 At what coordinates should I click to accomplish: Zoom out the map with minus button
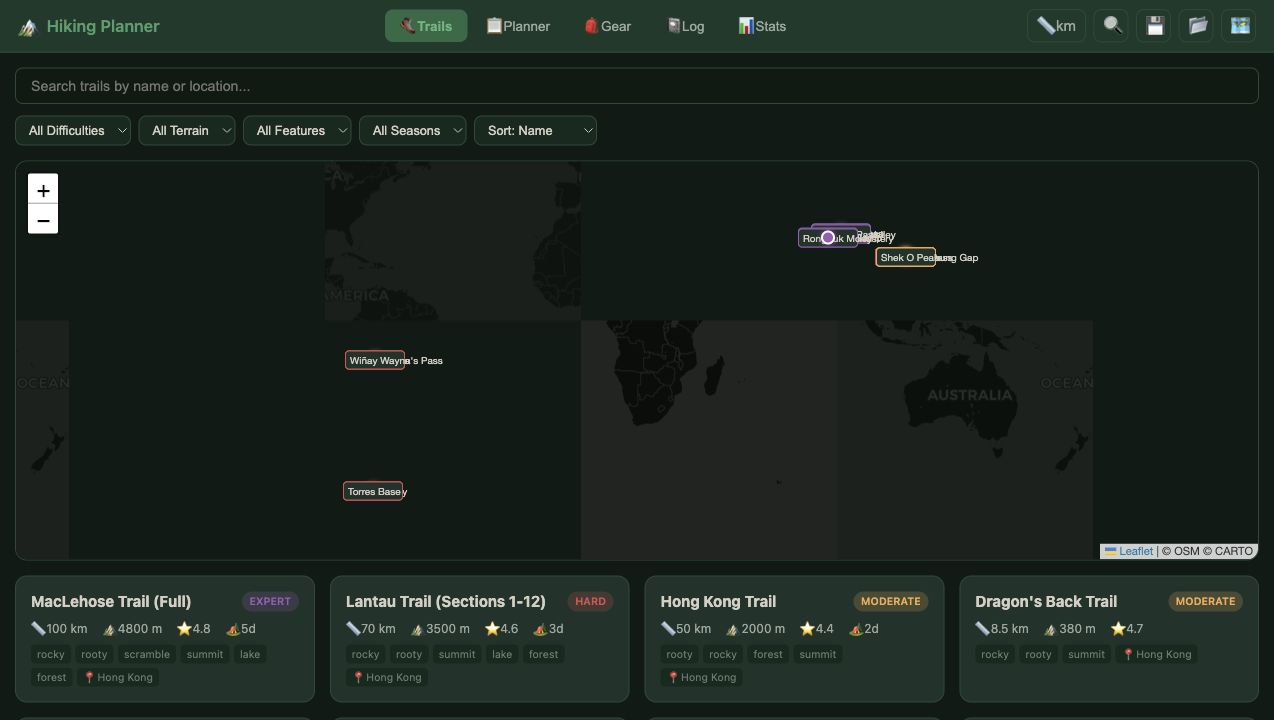click(x=43, y=220)
